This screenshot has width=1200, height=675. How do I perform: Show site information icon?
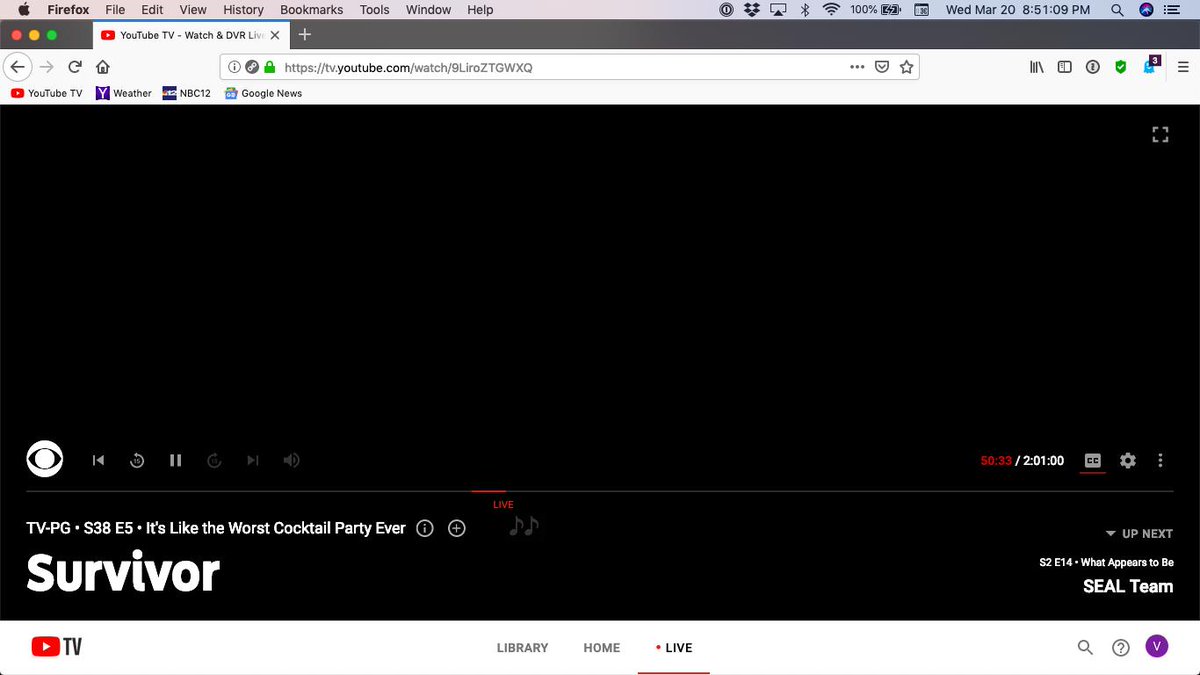tap(234, 67)
